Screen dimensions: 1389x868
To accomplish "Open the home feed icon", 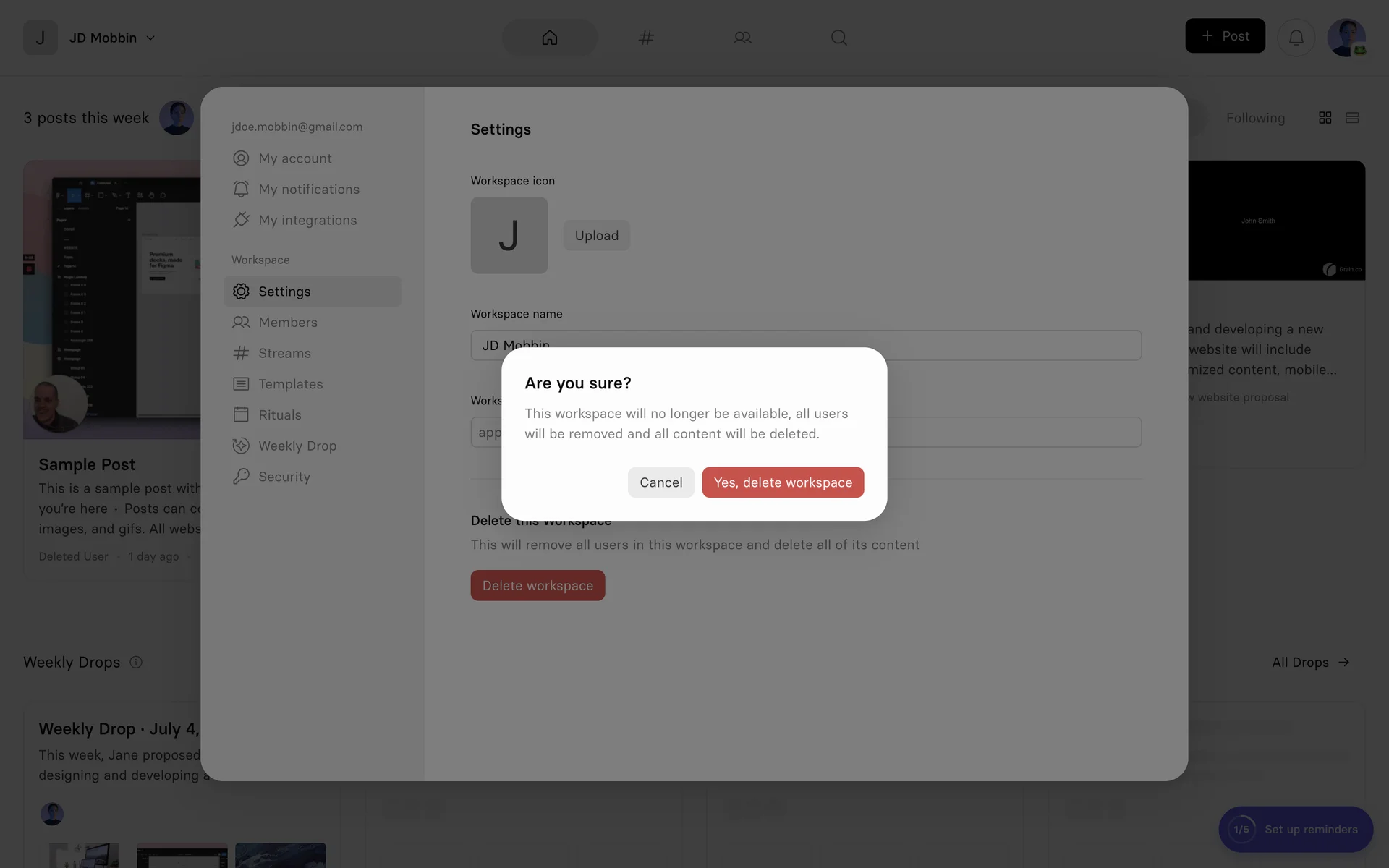I will tap(550, 38).
